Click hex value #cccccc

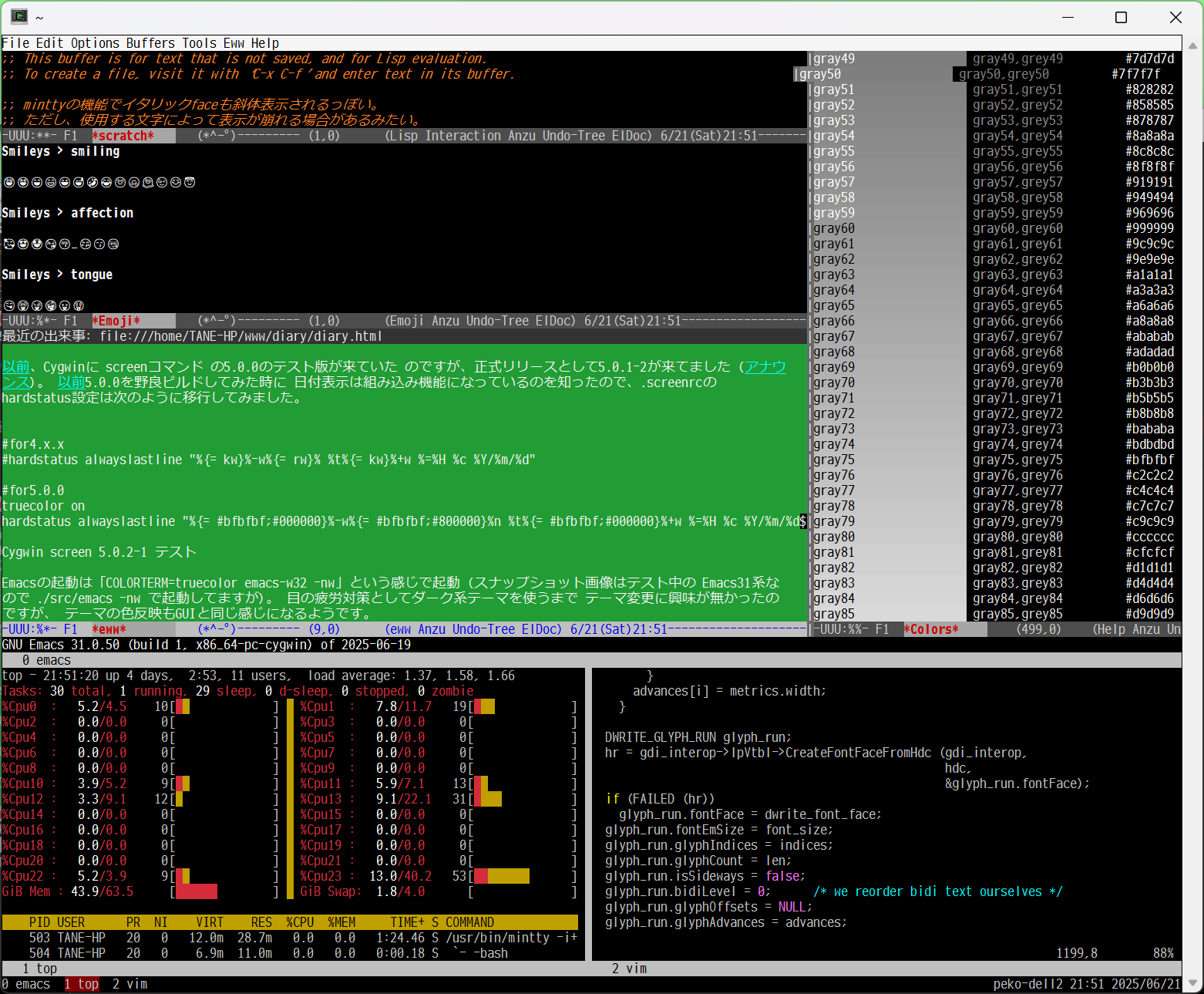(1149, 537)
